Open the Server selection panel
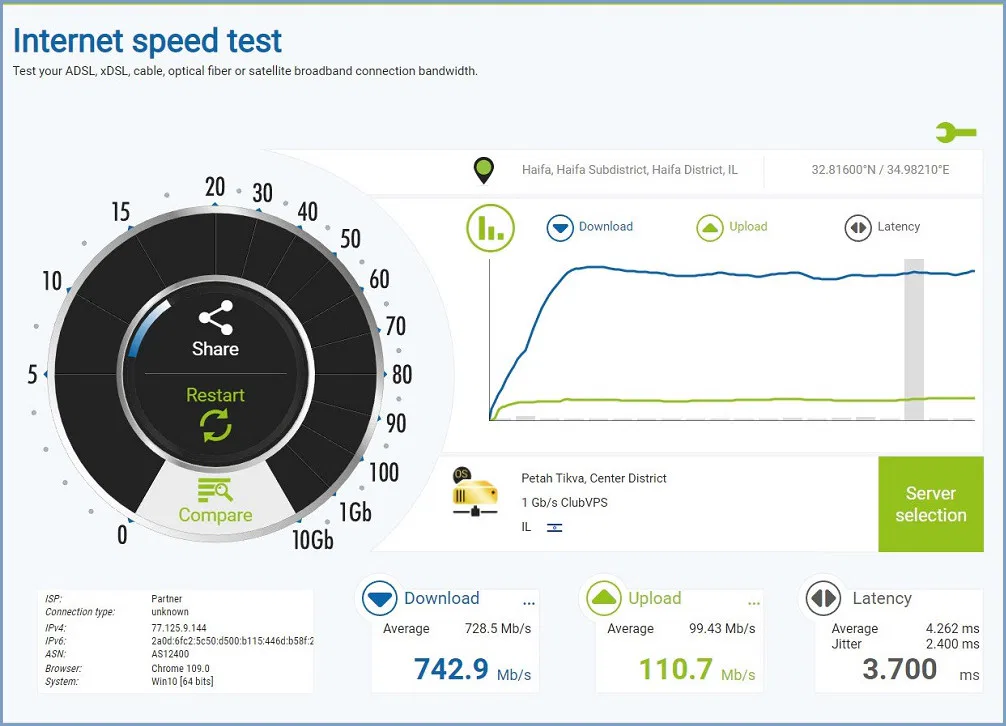The width and height of the screenshot is (1006, 726). 930,504
